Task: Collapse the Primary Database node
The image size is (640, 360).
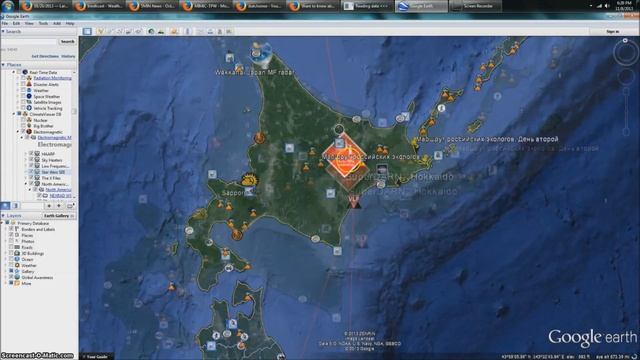Action: coord(2,223)
